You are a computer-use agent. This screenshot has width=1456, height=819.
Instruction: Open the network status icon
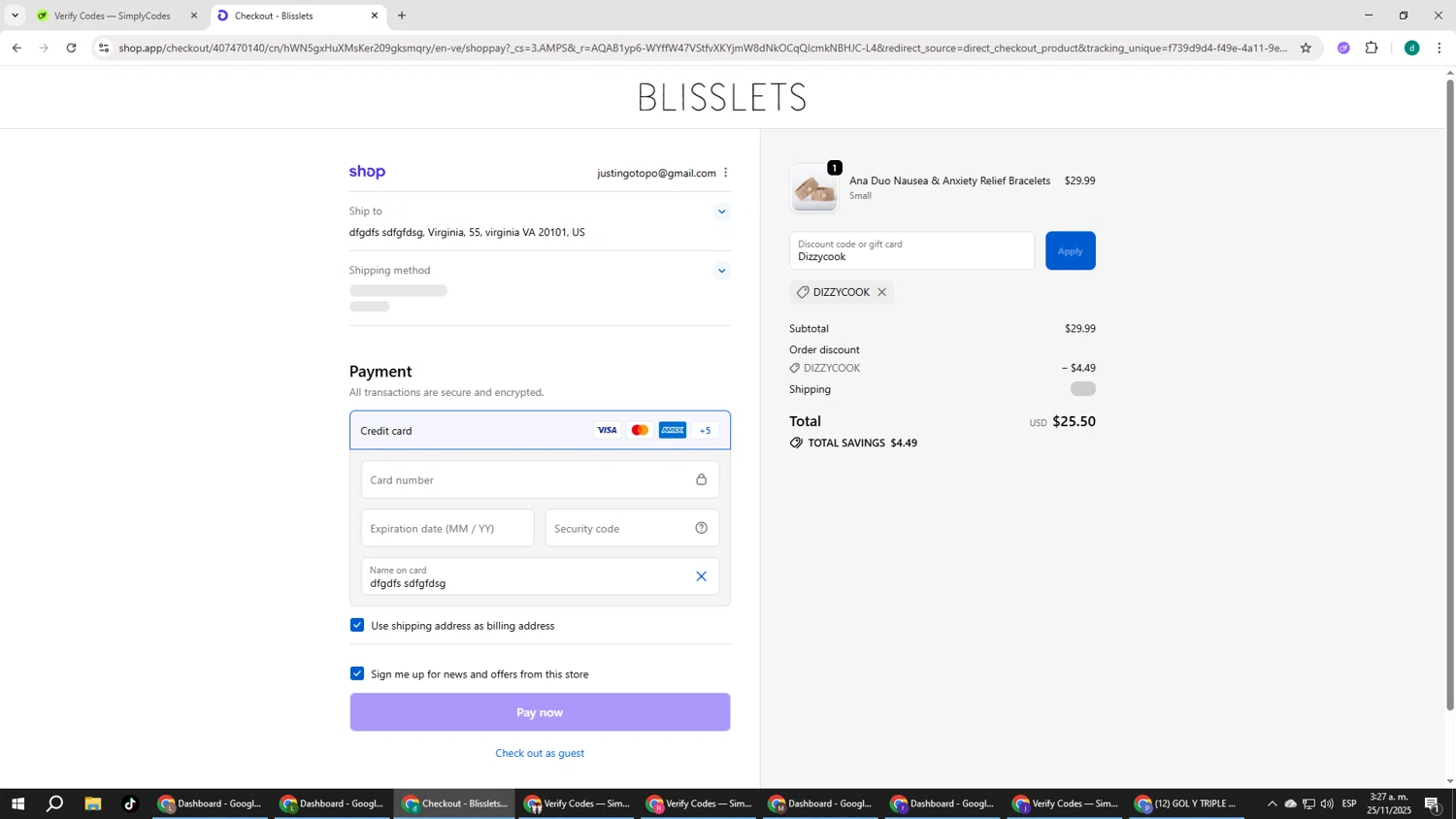pyautogui.click(x=1308, y=803)
